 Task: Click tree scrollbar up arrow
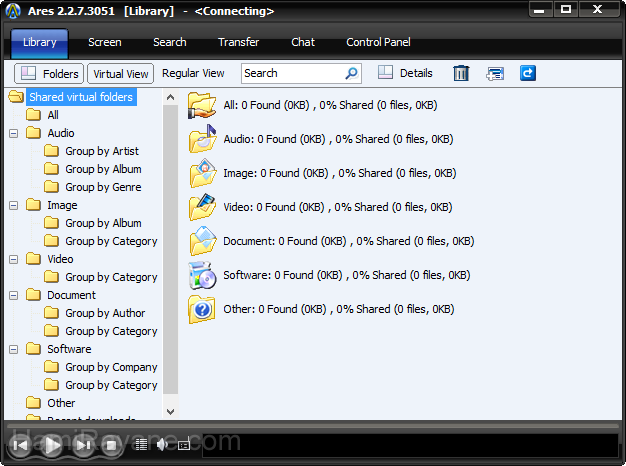(x=170, y=97)
